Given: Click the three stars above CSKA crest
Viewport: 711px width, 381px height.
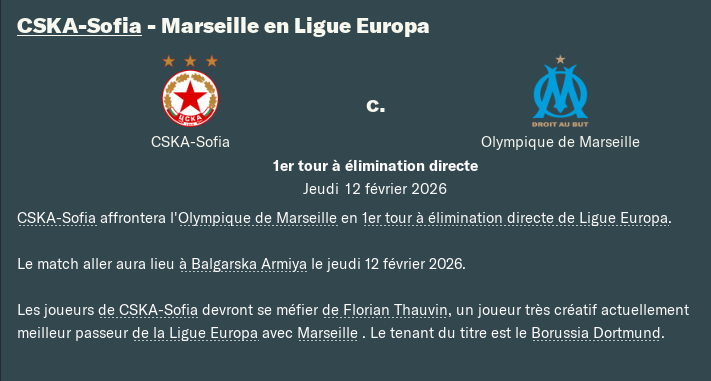Looking at the screenshot, I should click(190, 61).
